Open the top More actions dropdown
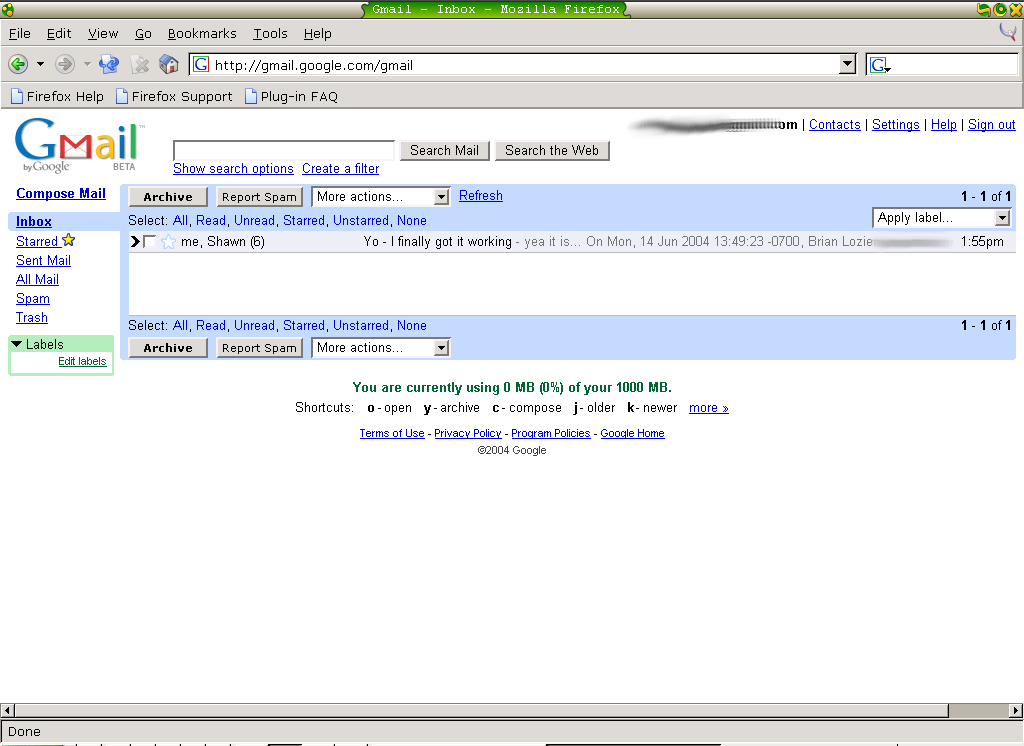1024x746 pixels. pos(381,197)
